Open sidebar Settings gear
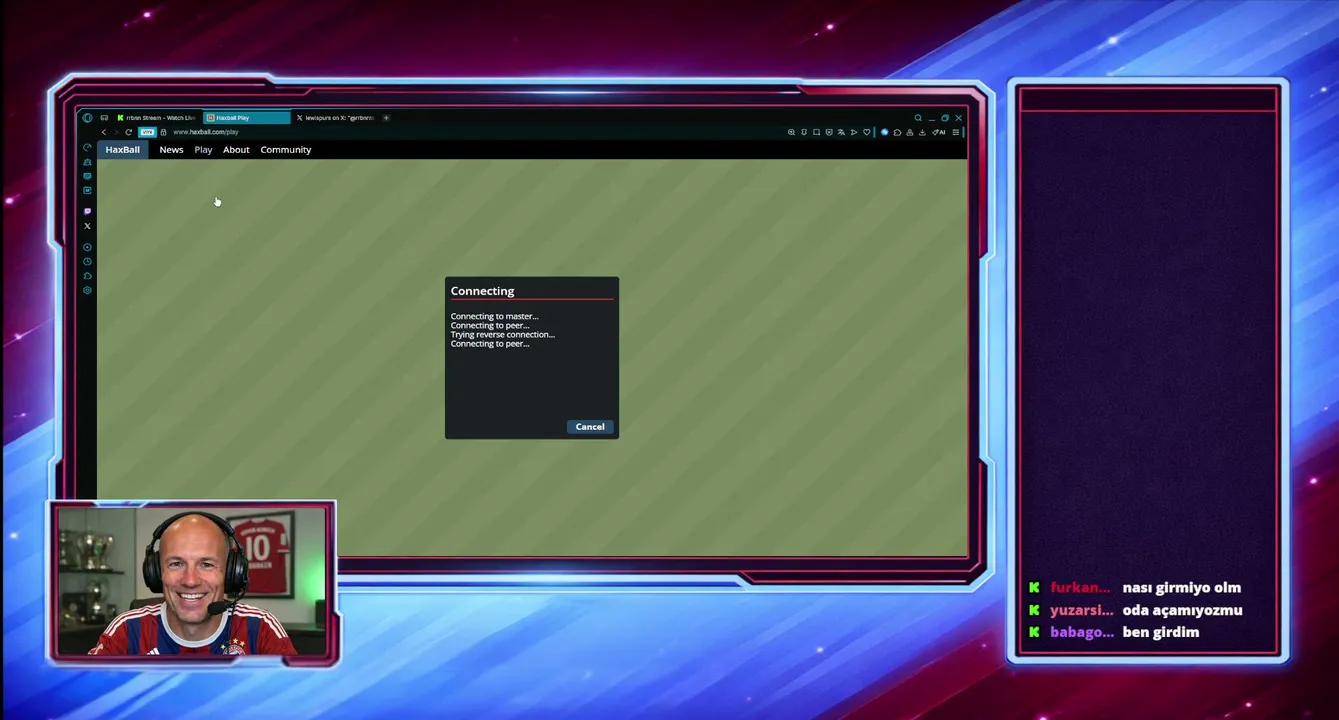Viewport: 1339px width, 720px height. [87, 290]
